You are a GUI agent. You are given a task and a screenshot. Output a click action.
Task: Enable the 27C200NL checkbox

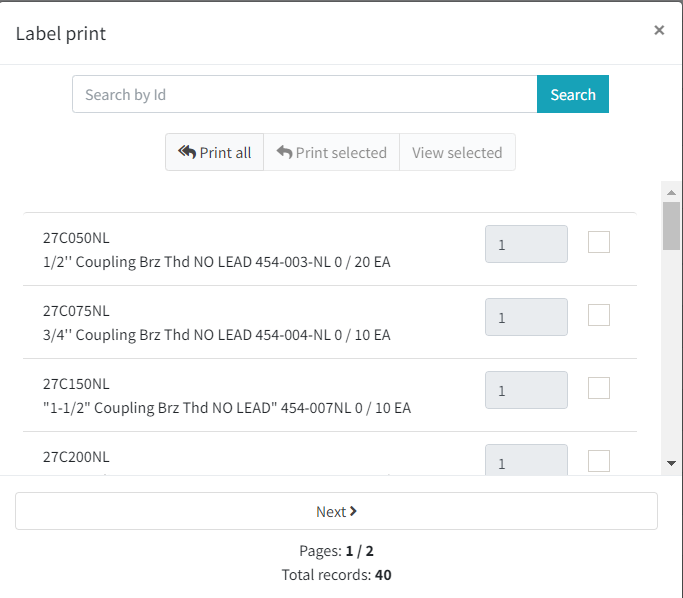[599, 460]
